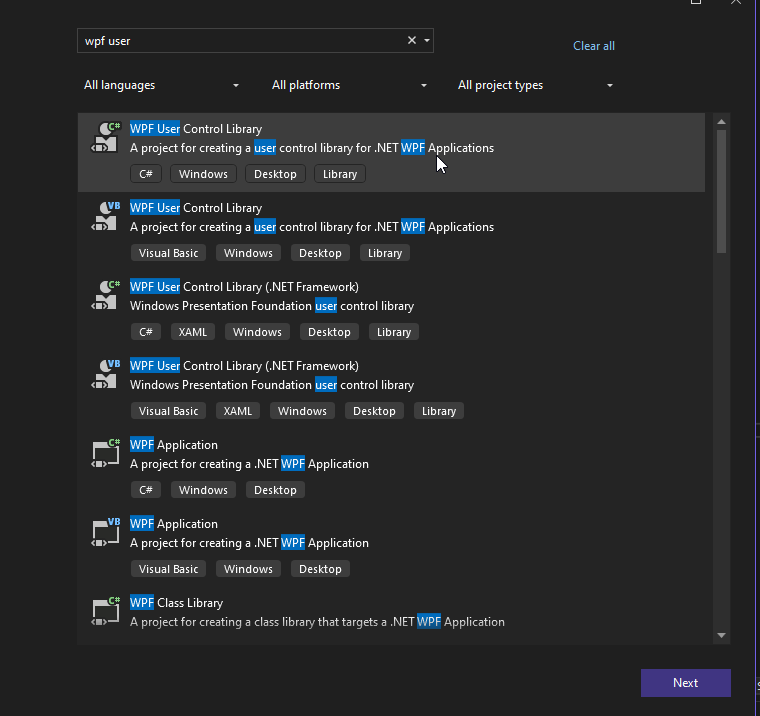Click the WPF Class Library template icon
Viewport: 760px width, 716px height.
pyautogui.click(x=106, y=612)
